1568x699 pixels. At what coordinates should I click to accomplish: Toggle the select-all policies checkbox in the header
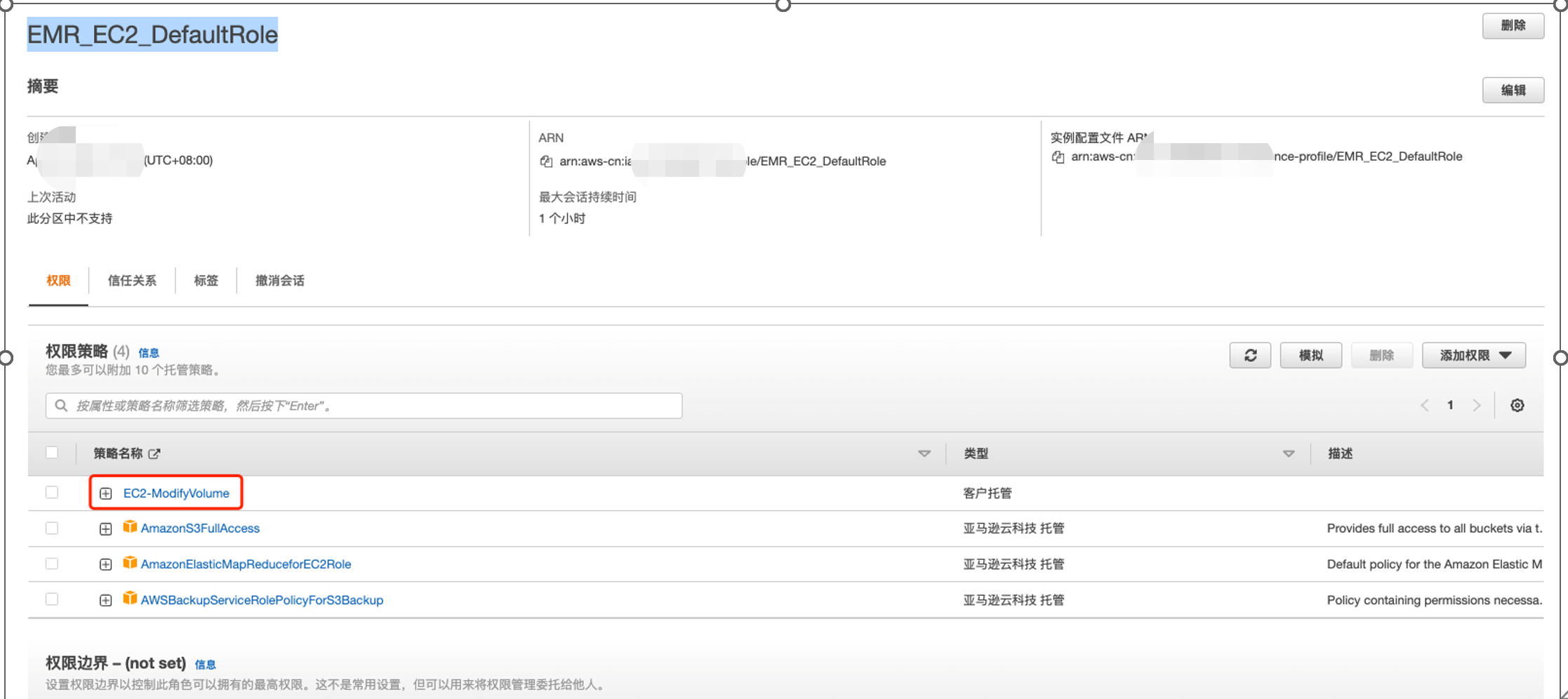coord(52,453)
